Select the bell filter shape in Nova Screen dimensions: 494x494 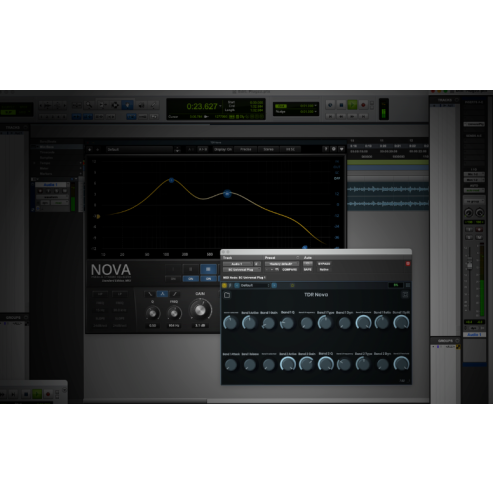(x=162, y=294)
